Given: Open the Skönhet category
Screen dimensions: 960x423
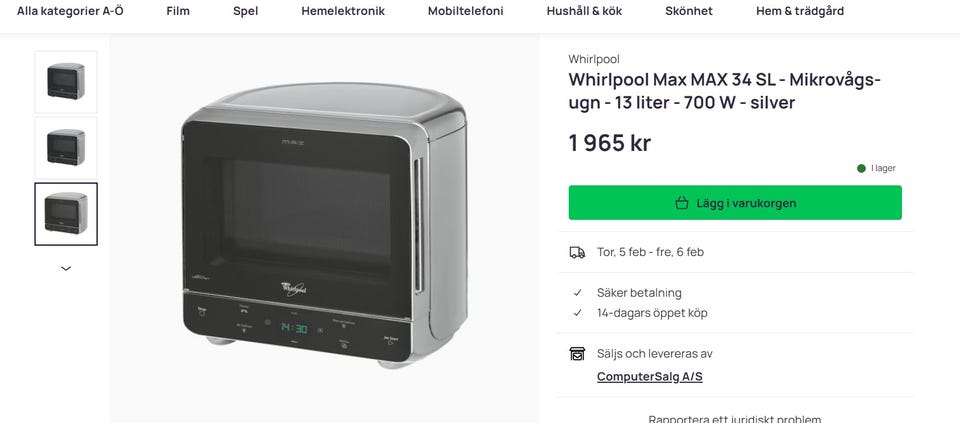Looking at the screenshot, I should pos(689,11).
